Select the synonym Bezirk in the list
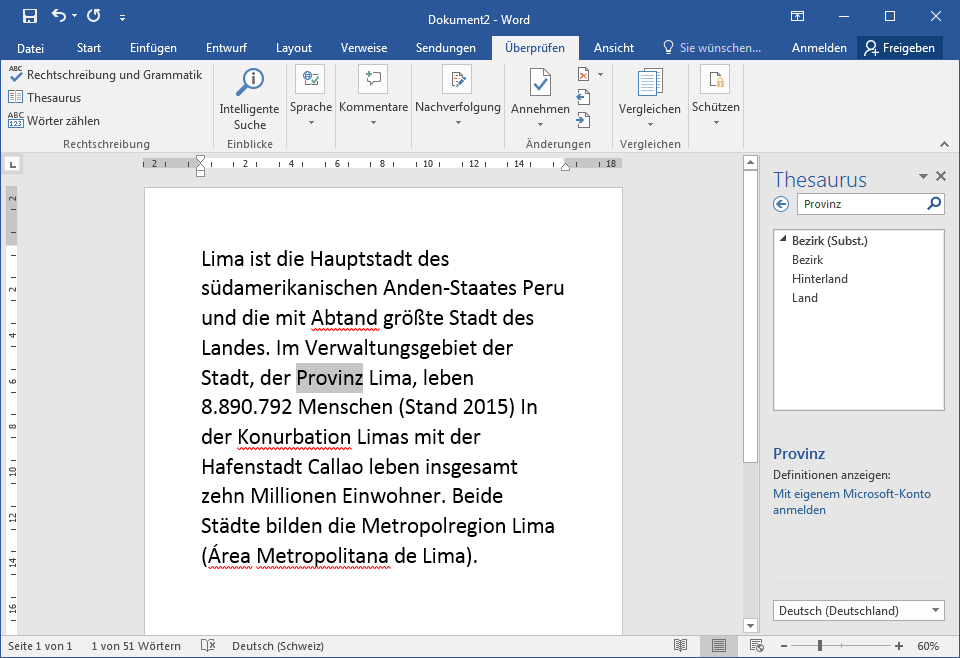 point(807,260)
